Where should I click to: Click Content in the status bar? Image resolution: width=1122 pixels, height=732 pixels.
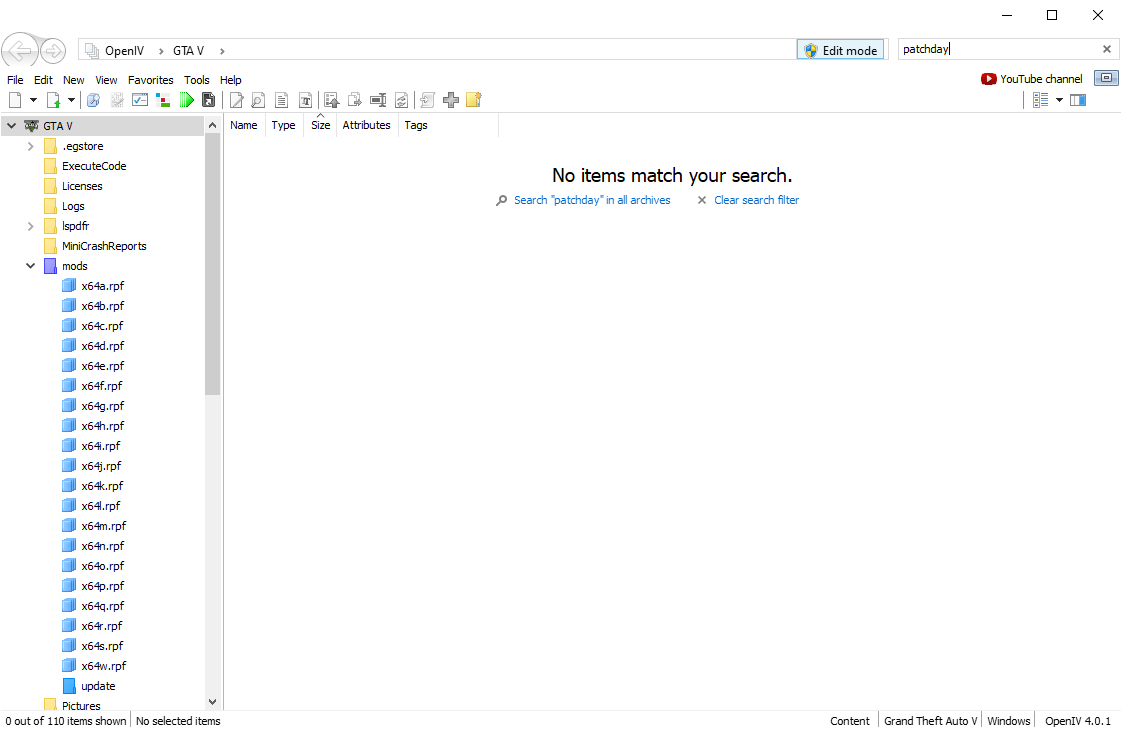point(849,721)
